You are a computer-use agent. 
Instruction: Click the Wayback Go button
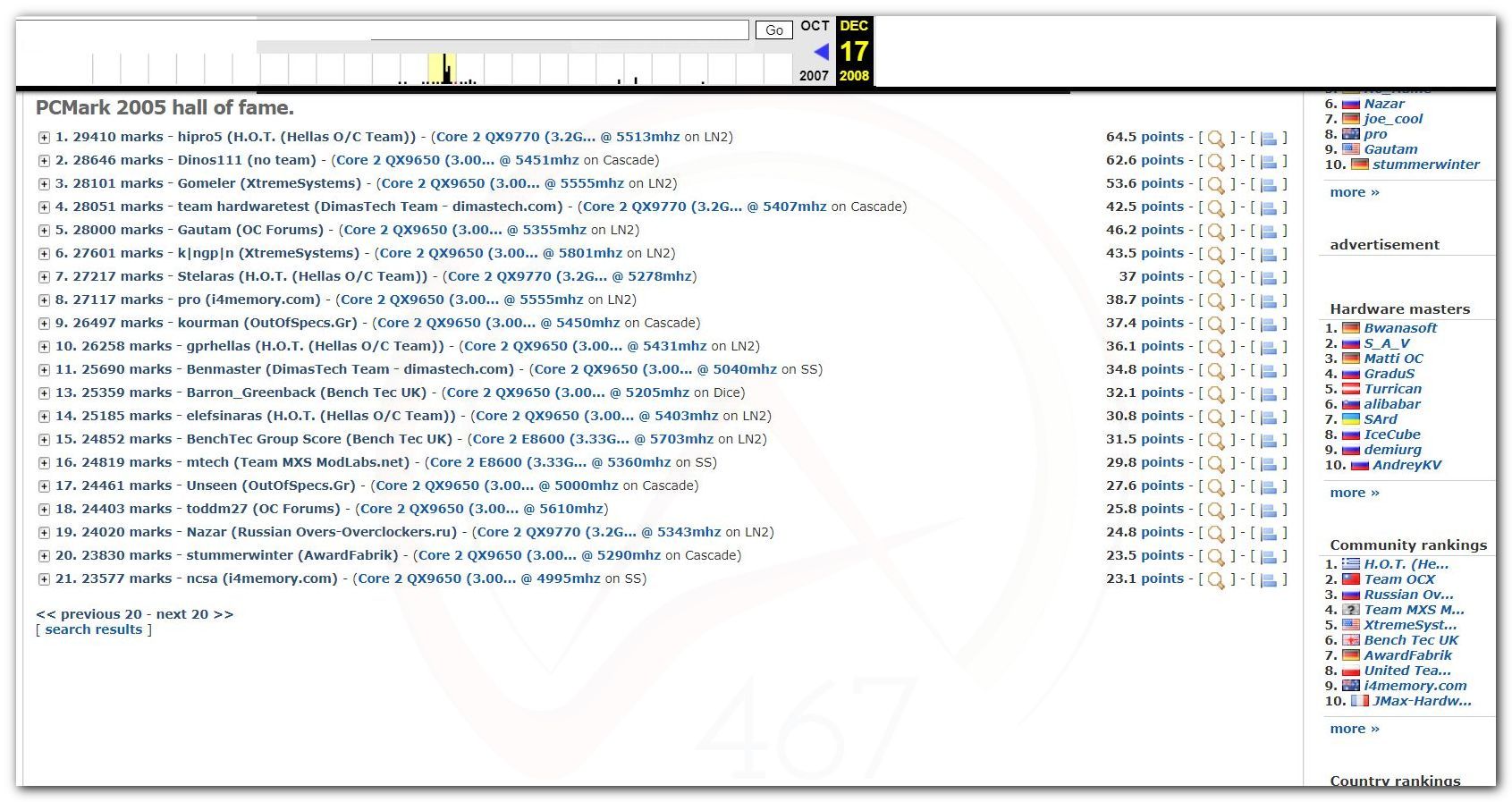774,30
